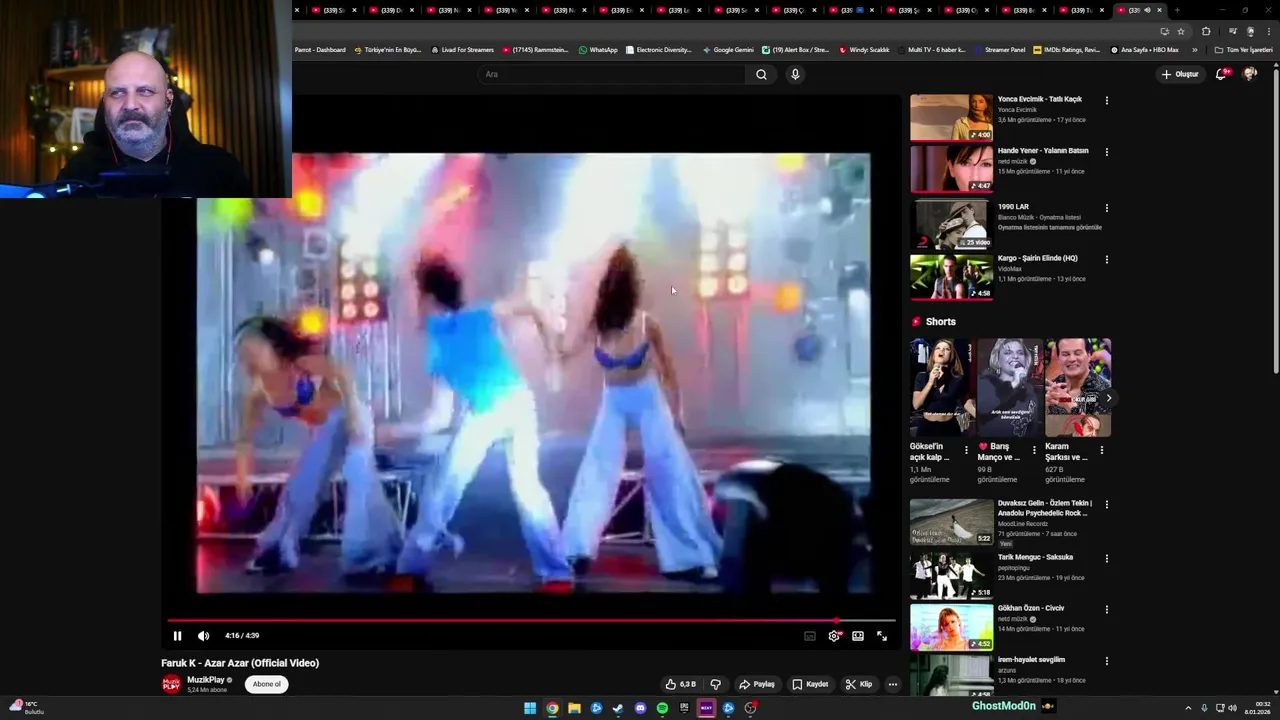Open the weather widget 16°C

click(x=26, y=707)
